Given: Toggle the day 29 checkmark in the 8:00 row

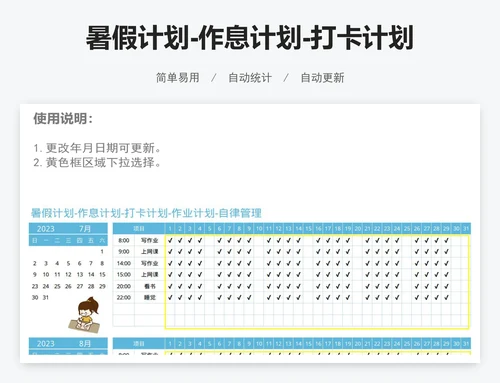Looking at the screenshot, I should tap(446, 240).
